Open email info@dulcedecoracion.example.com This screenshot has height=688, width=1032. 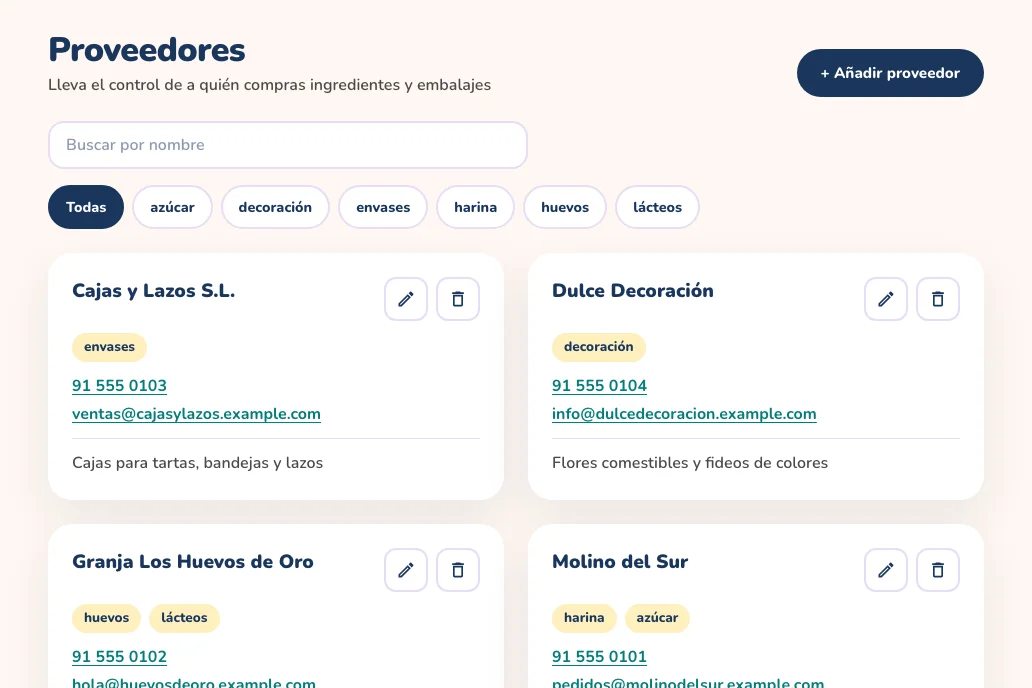pos(684,414)
